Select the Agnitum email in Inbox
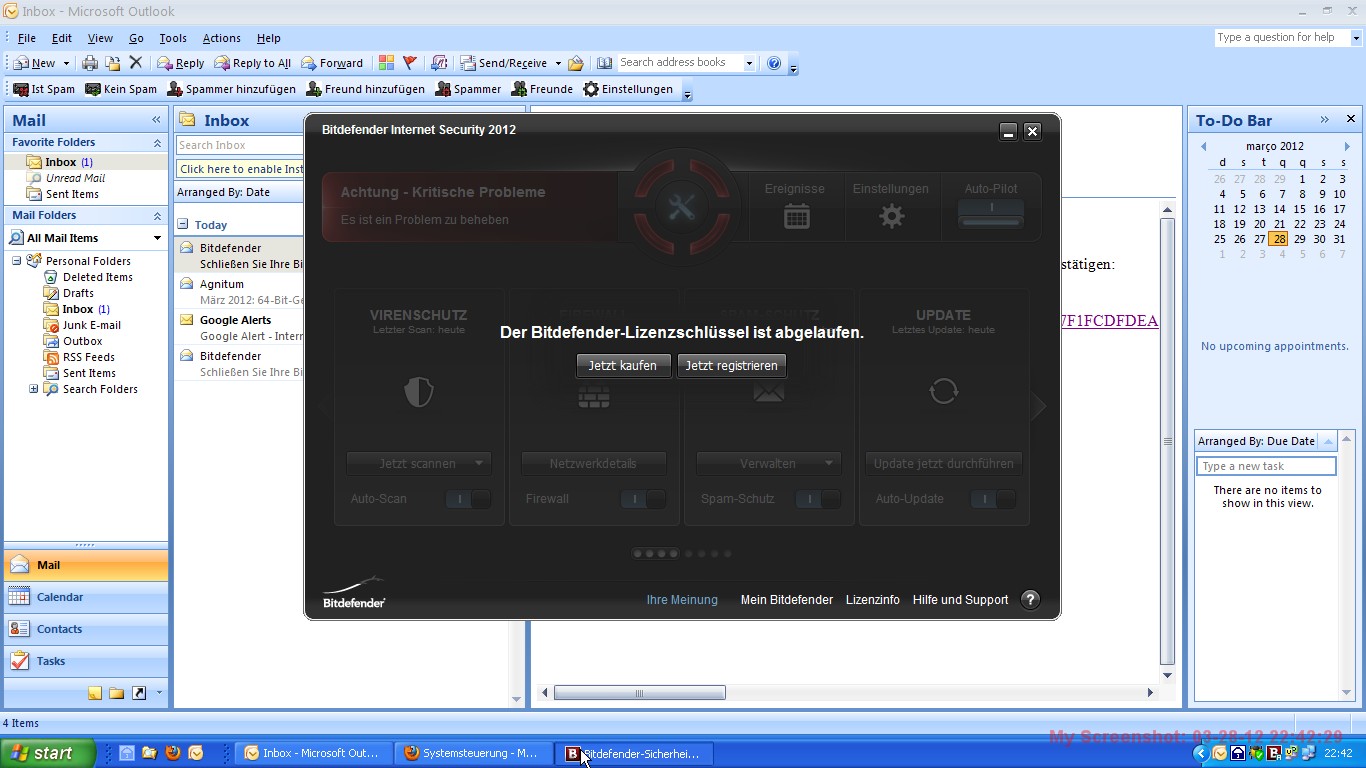This screenshot has height=768, width=1366. [x=240, y=292]
